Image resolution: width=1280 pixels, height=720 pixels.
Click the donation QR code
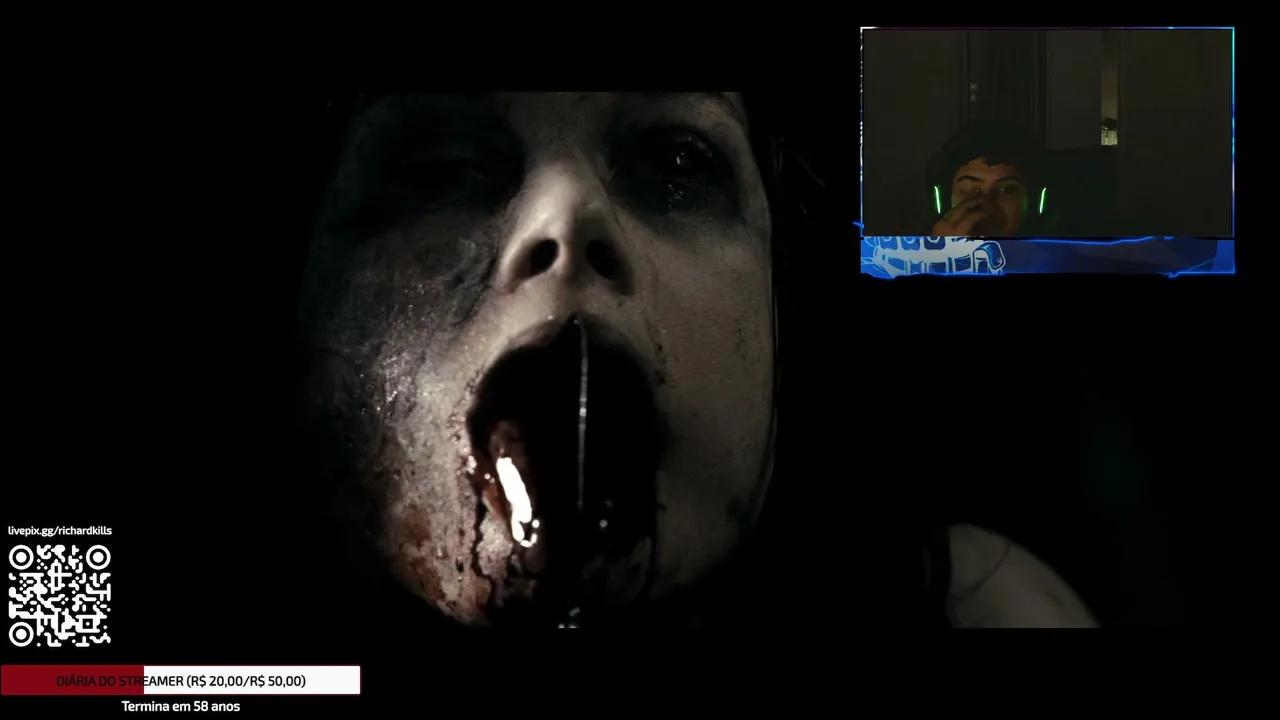(x=60, y=596)
